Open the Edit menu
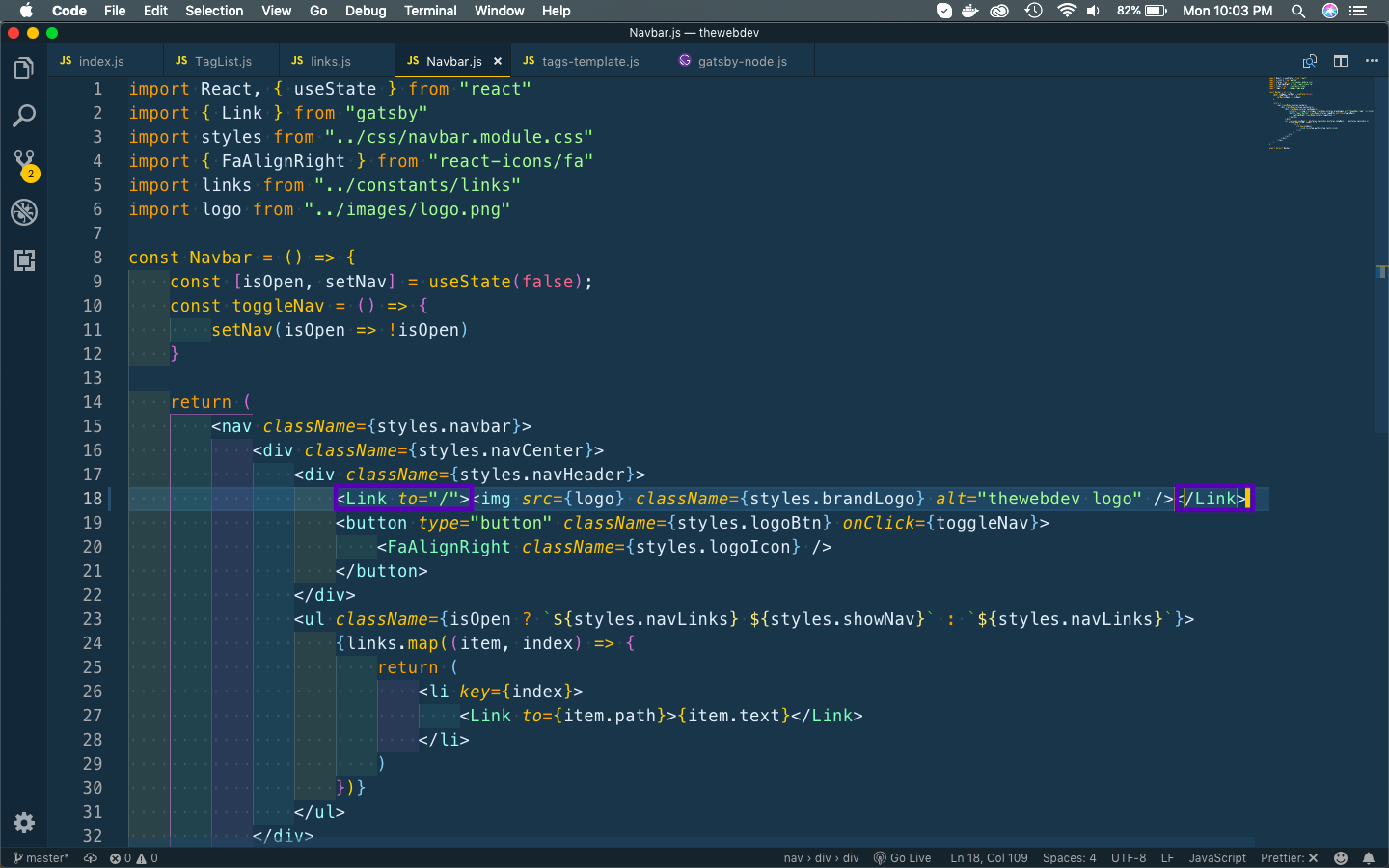This screenshot has width=1389, height=868. click(155, 11)
